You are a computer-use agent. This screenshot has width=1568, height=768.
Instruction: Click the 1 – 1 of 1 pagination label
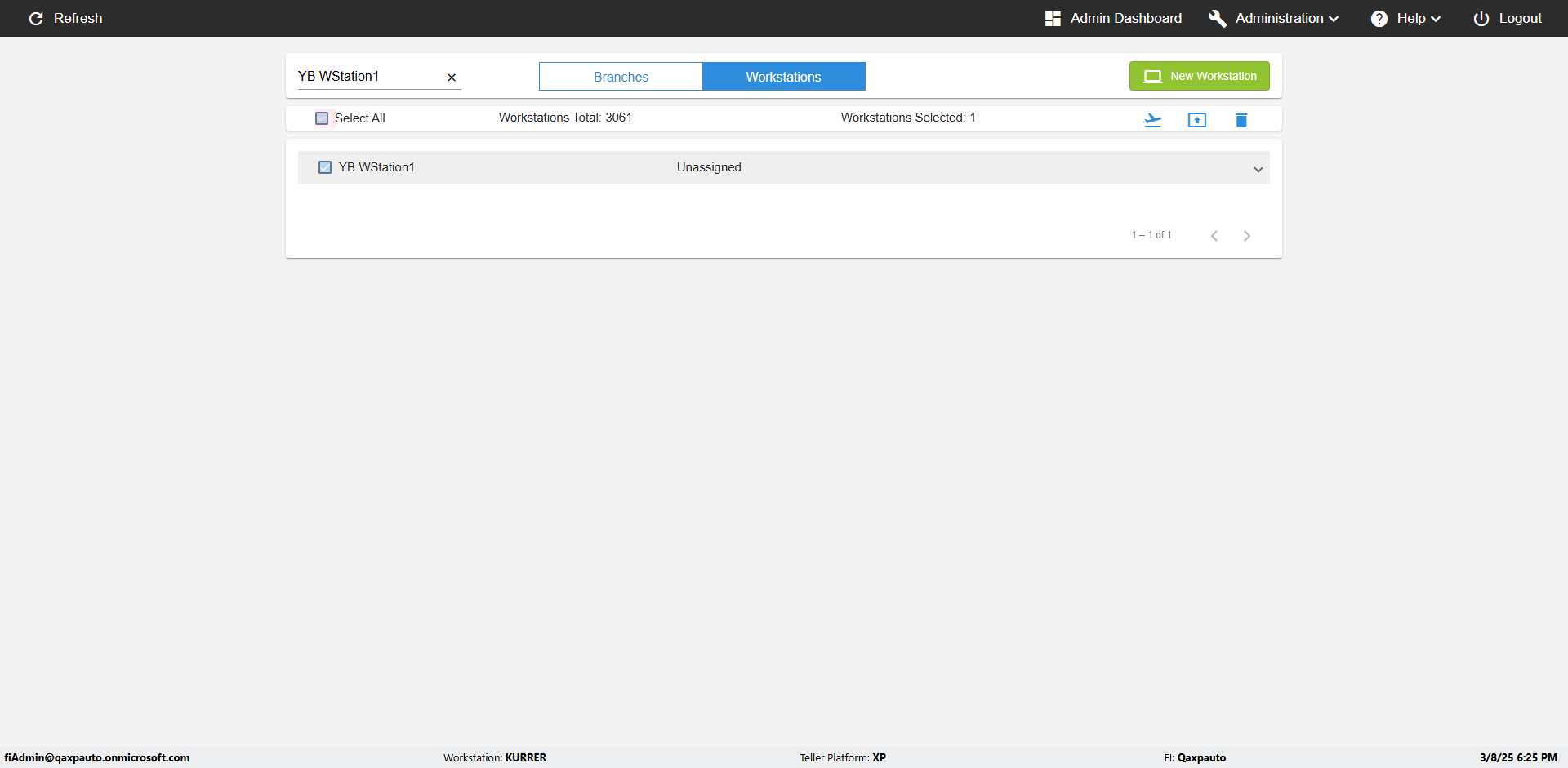[1151, 235]
